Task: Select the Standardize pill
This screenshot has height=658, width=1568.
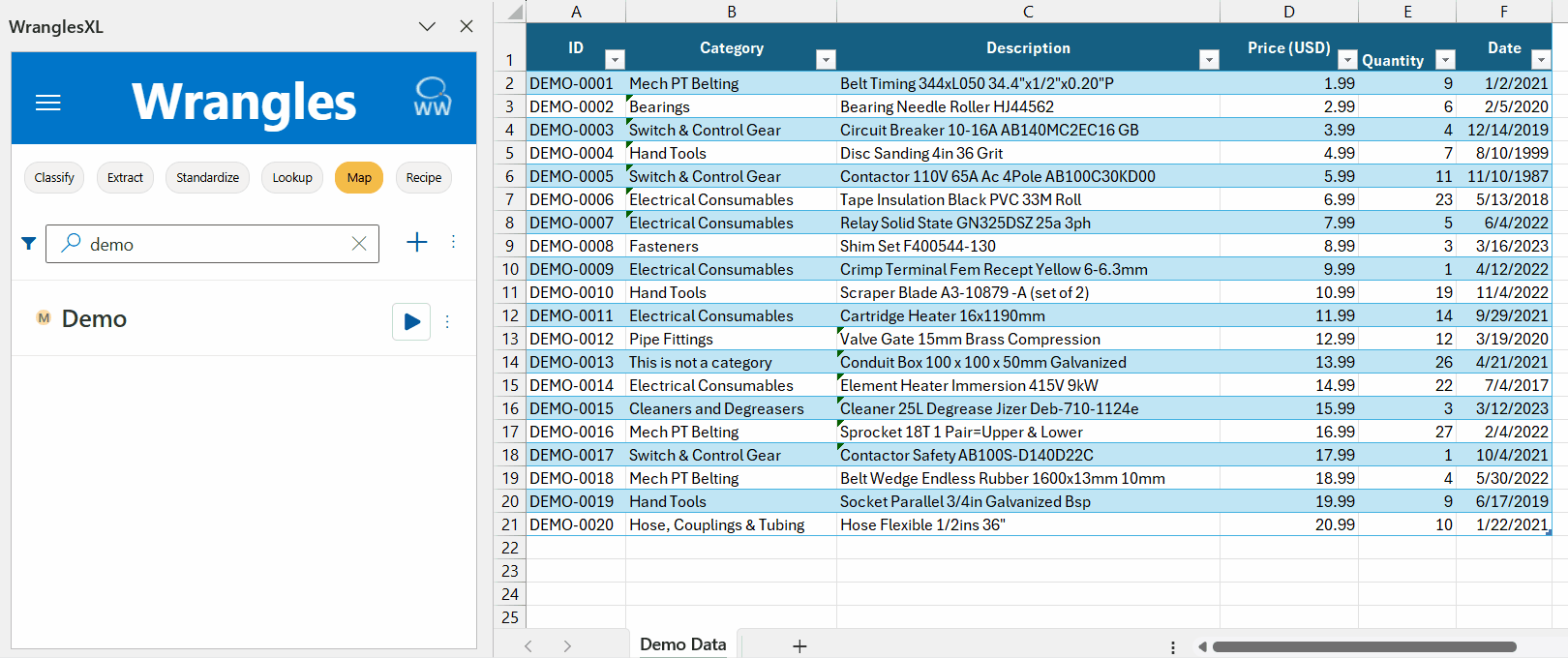Action: click(207, 178)
